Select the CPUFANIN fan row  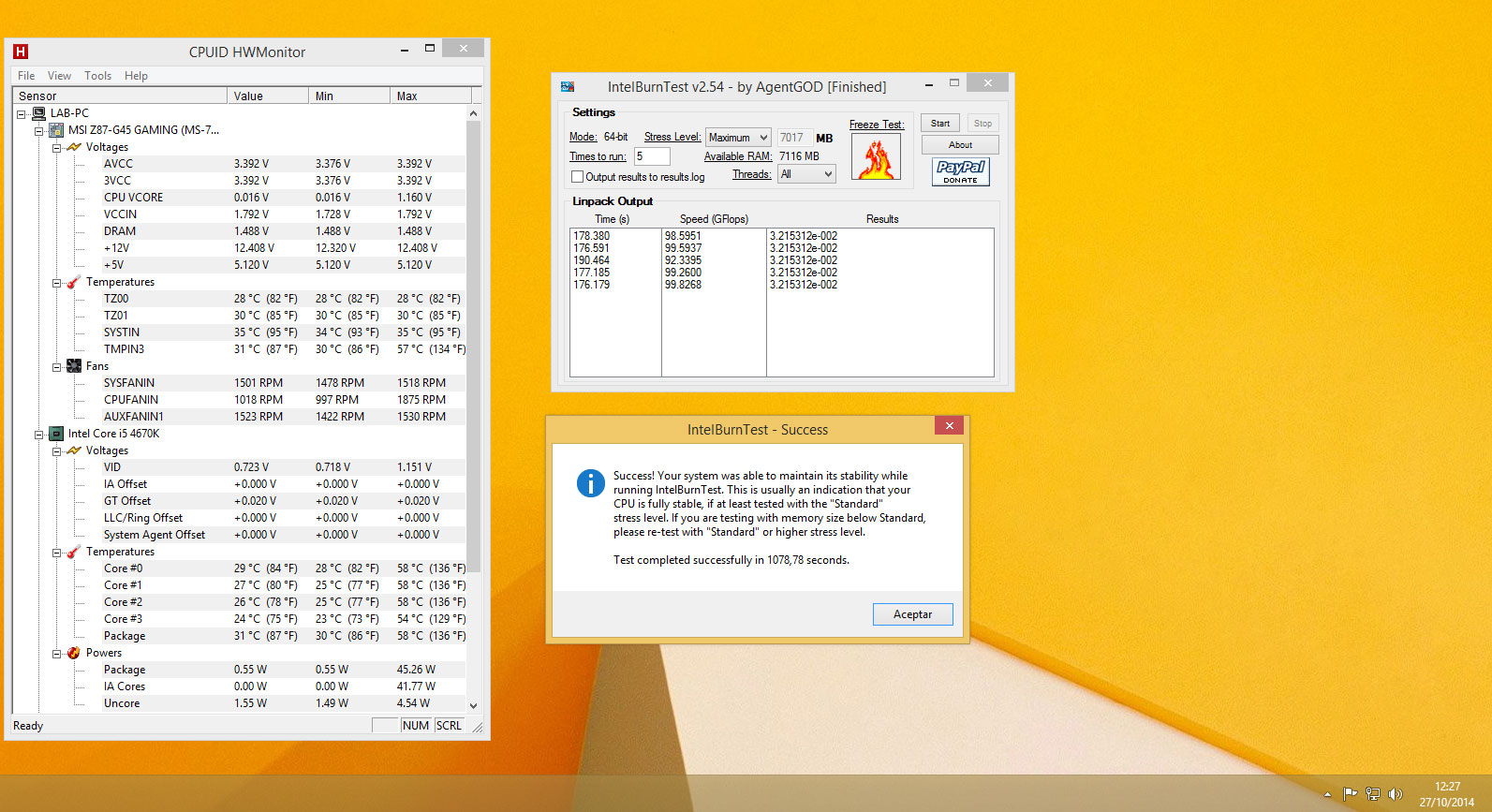click(x=284, y=400)
